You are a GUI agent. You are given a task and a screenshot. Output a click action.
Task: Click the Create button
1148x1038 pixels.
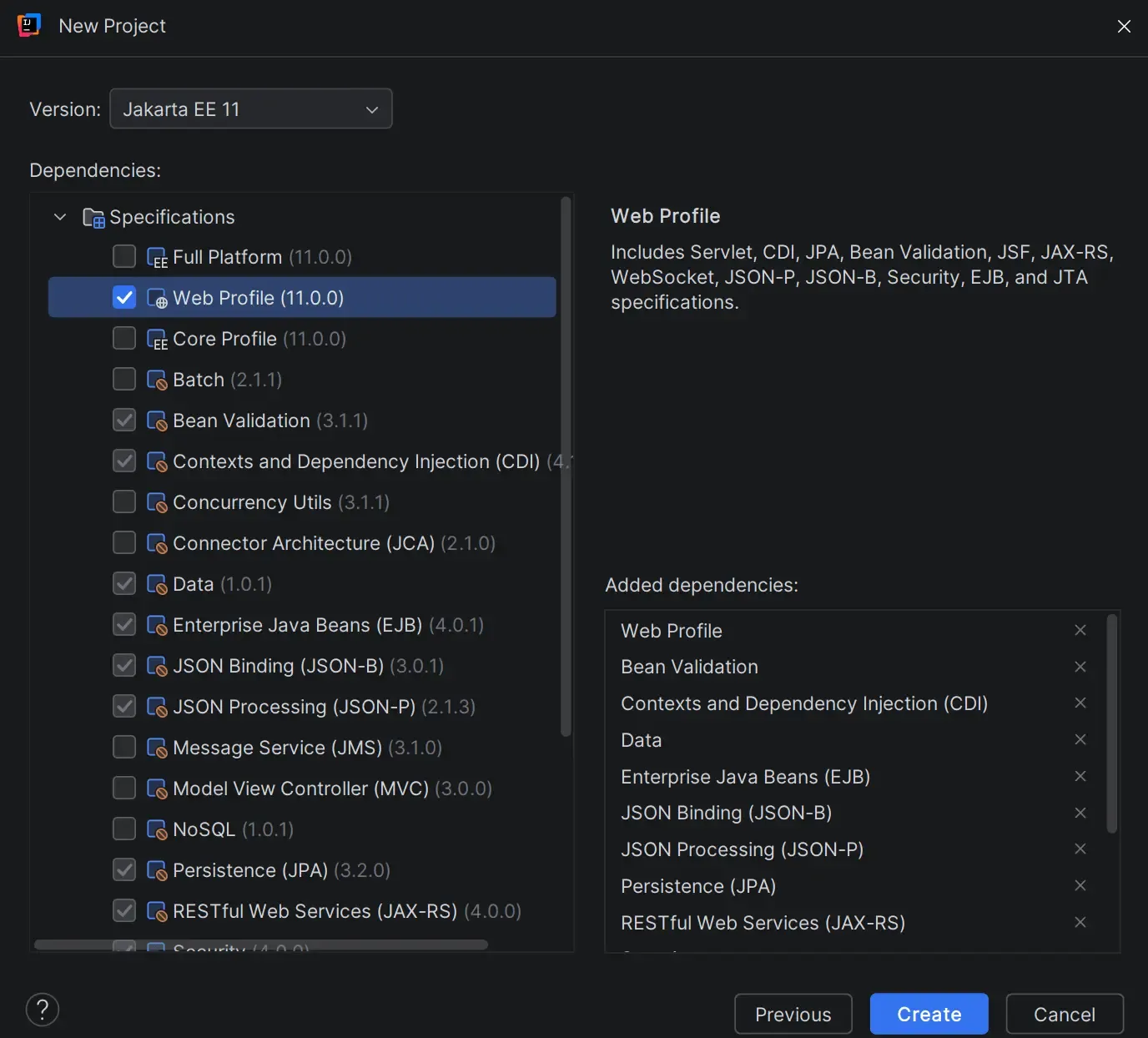click(929, 1014)
